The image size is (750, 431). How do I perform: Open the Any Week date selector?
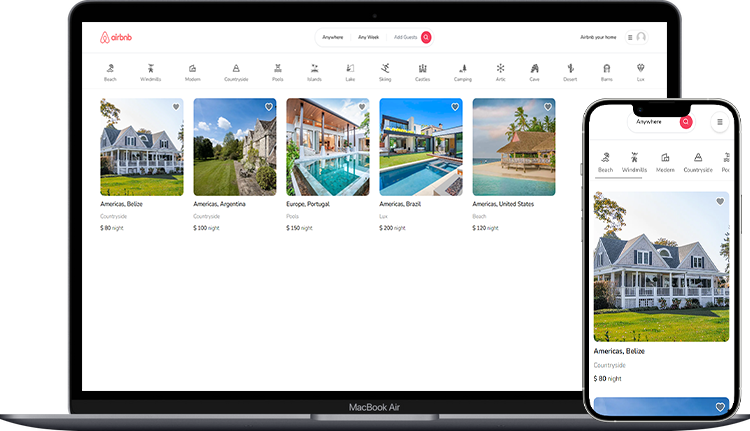(x=369, y=37)
